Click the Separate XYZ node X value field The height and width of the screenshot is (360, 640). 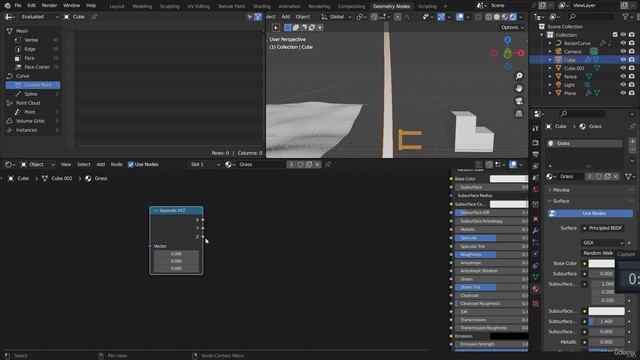[176, 253]
